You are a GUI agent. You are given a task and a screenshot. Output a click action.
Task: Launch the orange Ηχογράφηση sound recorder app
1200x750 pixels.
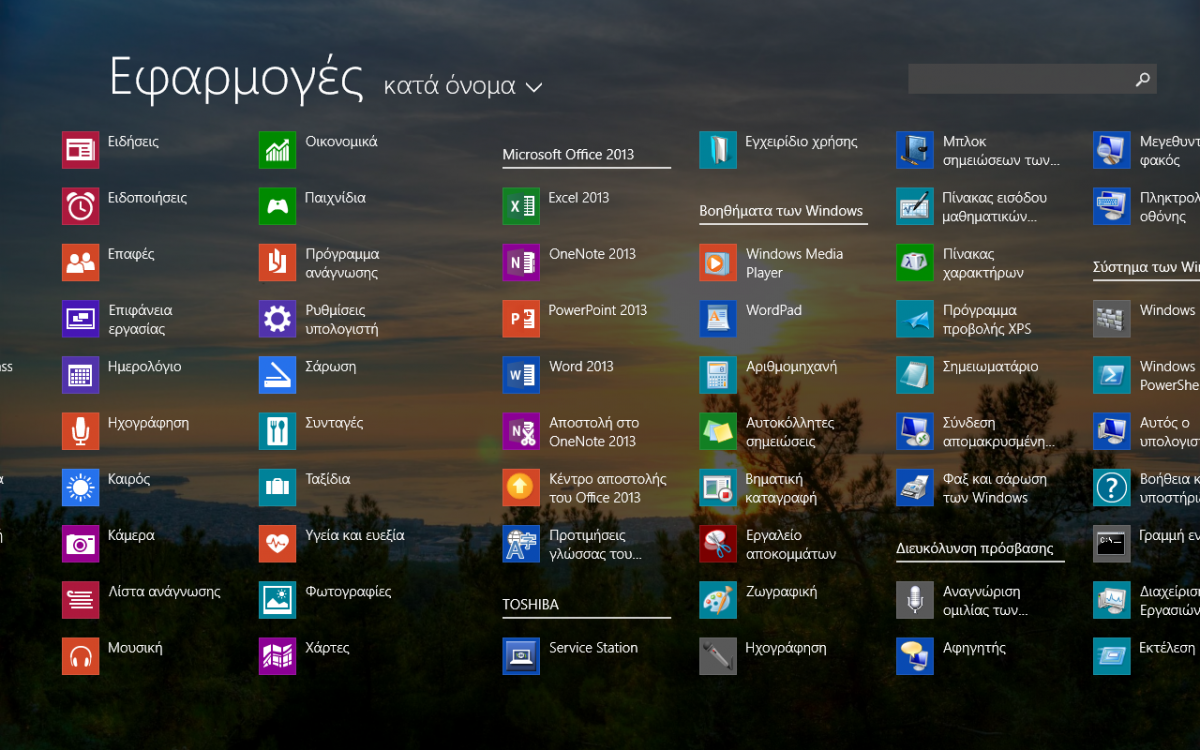point(80,431)
